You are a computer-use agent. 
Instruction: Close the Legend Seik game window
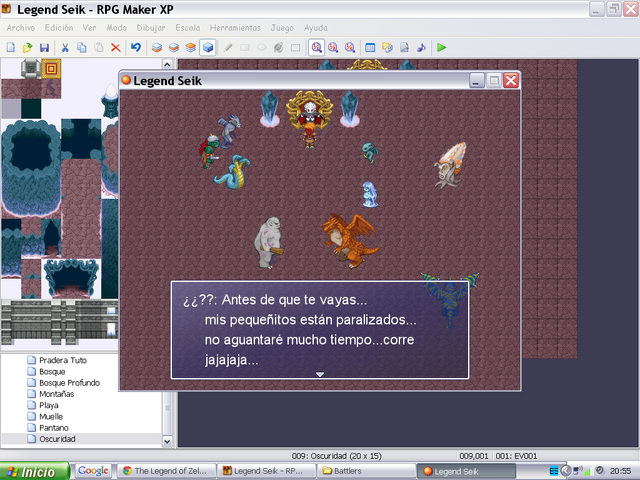[511, 80]
